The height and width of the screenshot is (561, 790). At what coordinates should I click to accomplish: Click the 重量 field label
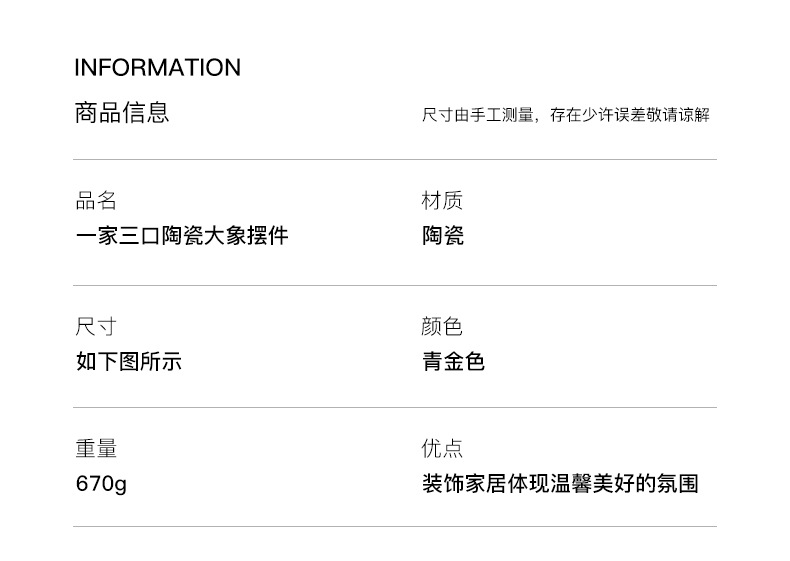point(96,449)
